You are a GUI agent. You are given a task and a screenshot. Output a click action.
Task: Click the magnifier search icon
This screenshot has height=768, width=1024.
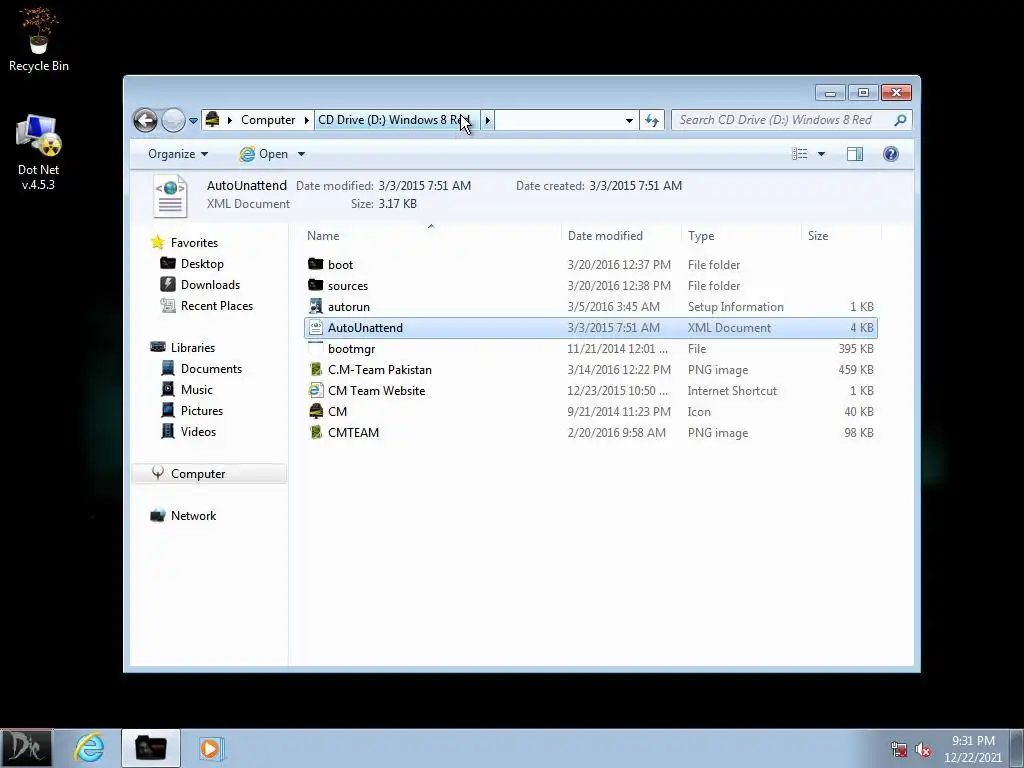coord(901,120)
